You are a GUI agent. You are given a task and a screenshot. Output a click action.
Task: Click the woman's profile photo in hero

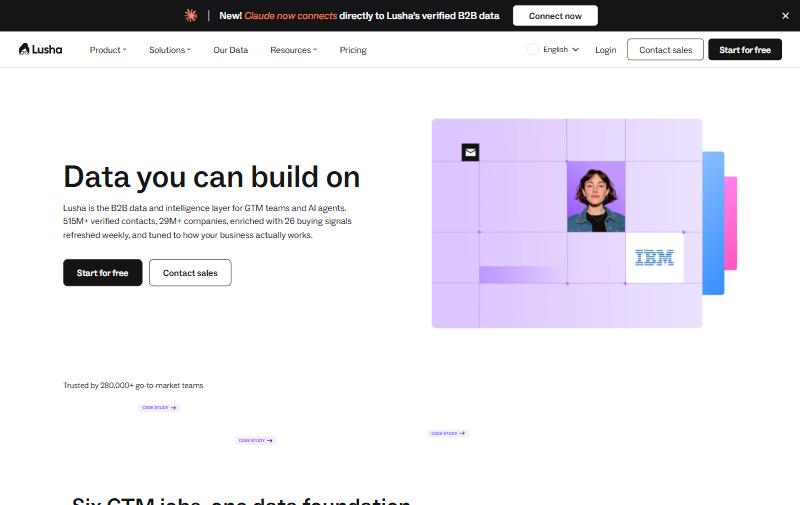click(596, 196)
